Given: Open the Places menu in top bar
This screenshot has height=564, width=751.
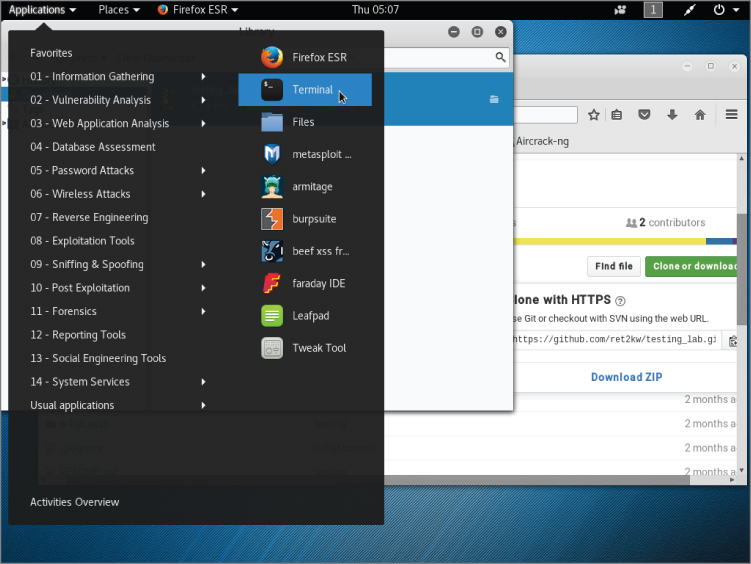Looking at the screenshot, I should click(x=119, y=10).
